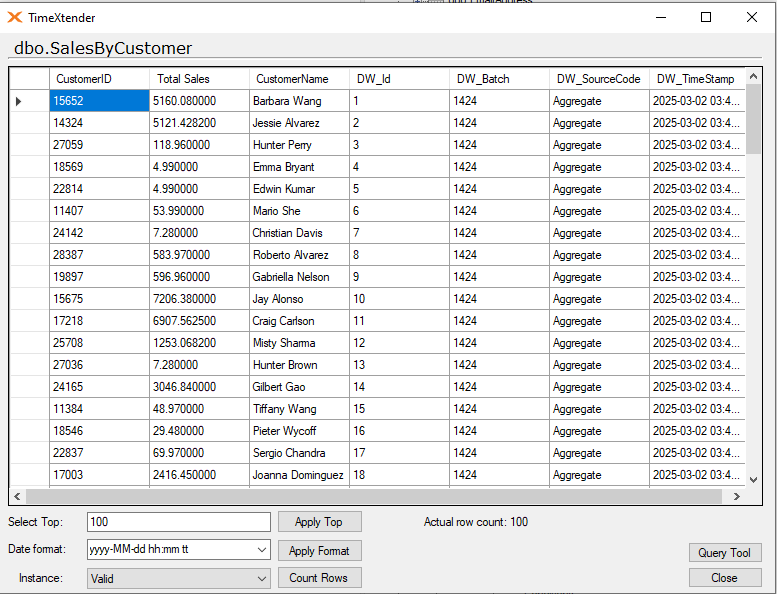777x594 pixels.
Task: Minimize the TimeXtender window
Action: 661,17
